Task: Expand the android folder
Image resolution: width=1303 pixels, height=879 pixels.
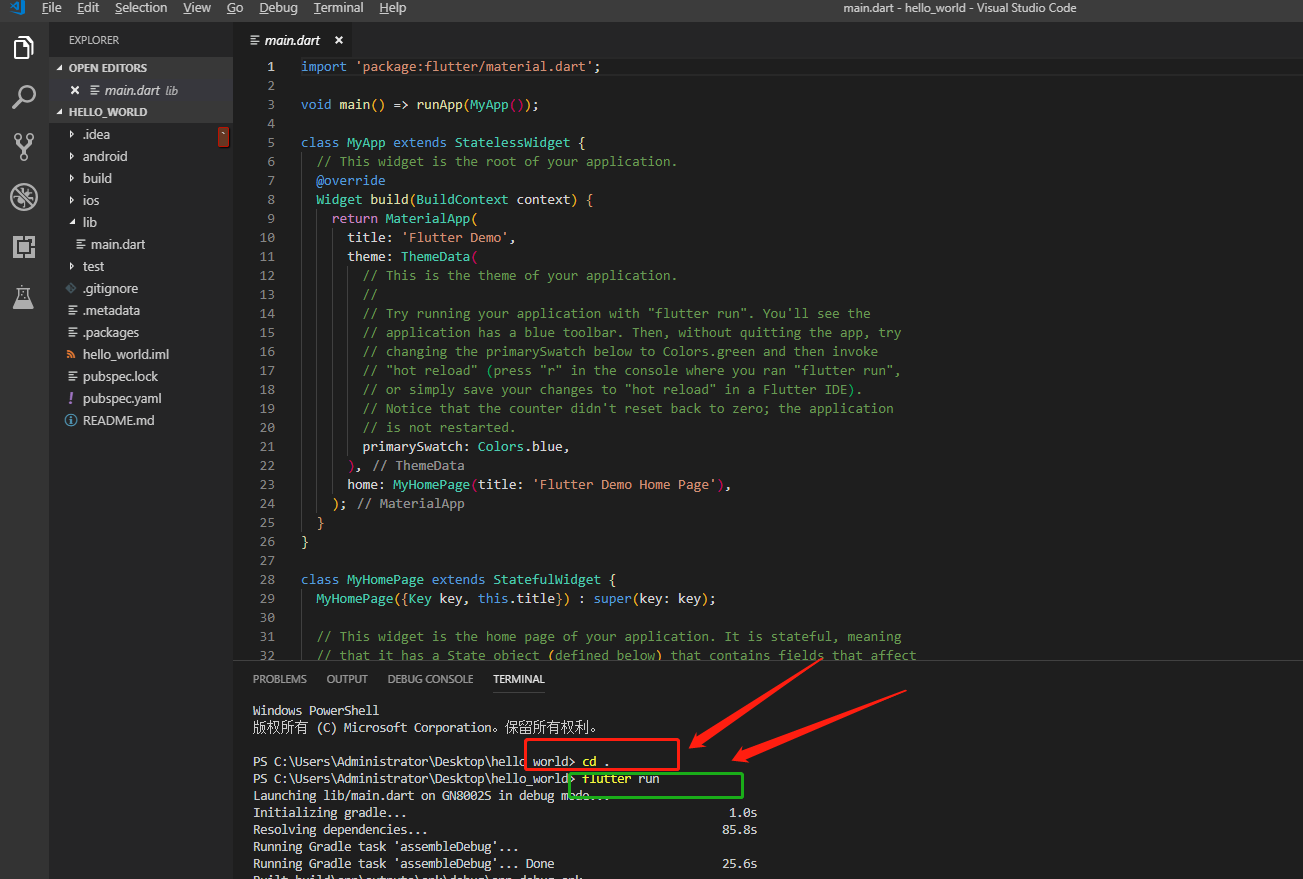Action: pyautogui.click(x=104, y=156)
